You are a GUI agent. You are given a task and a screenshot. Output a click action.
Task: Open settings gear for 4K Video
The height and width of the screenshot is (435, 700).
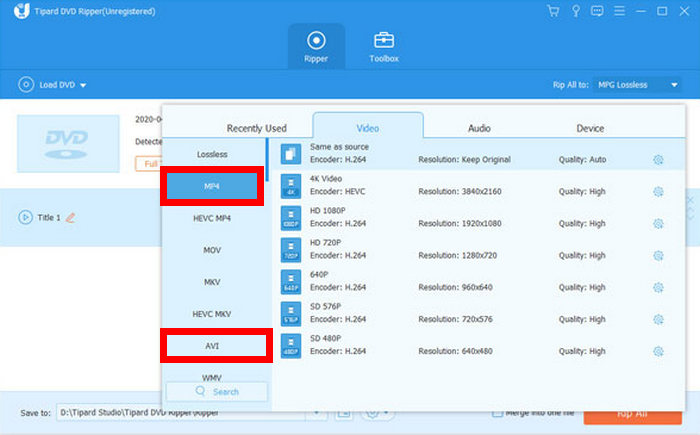coord(658,192)
